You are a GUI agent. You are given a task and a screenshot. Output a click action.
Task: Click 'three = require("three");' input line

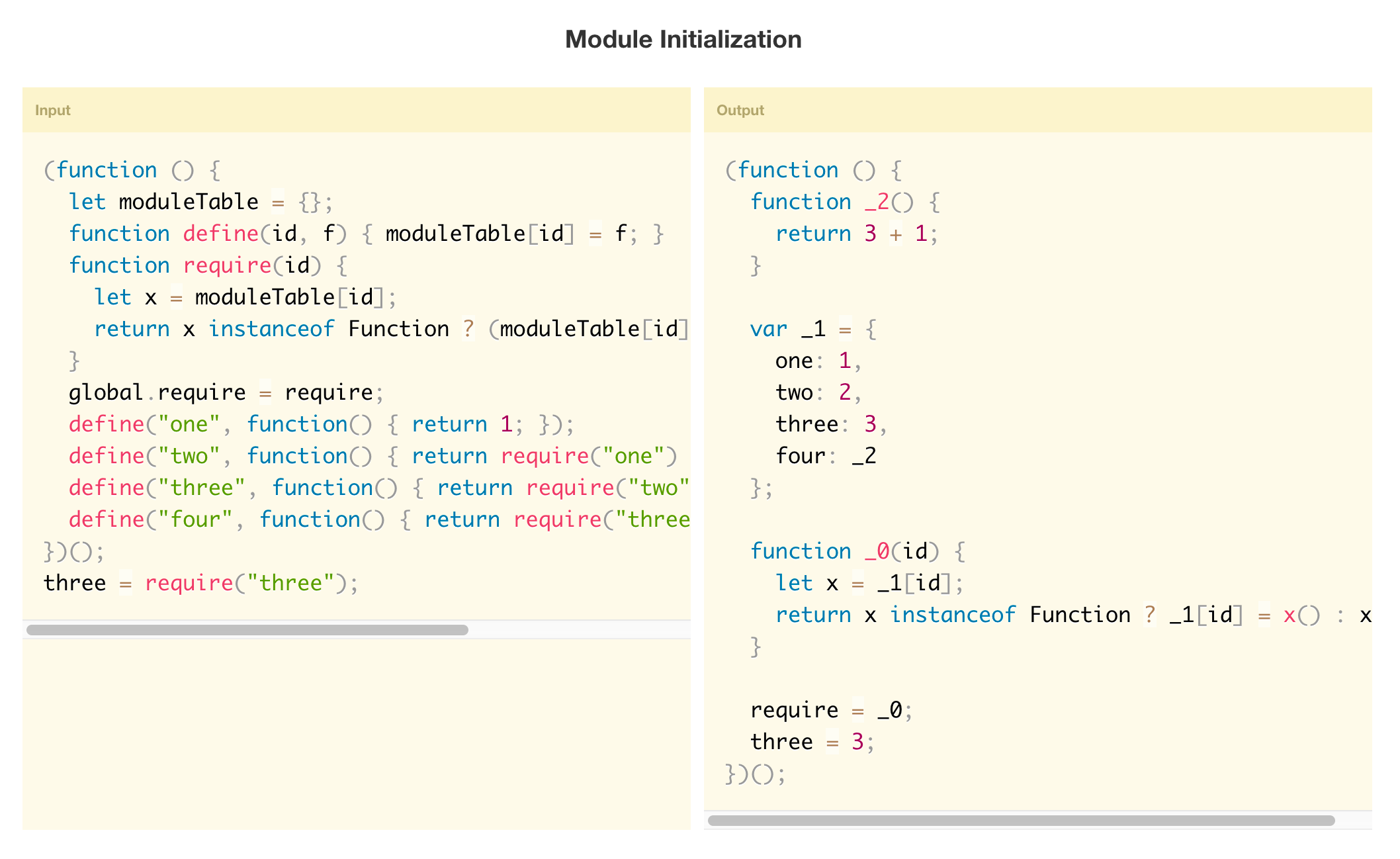point(200,583)
